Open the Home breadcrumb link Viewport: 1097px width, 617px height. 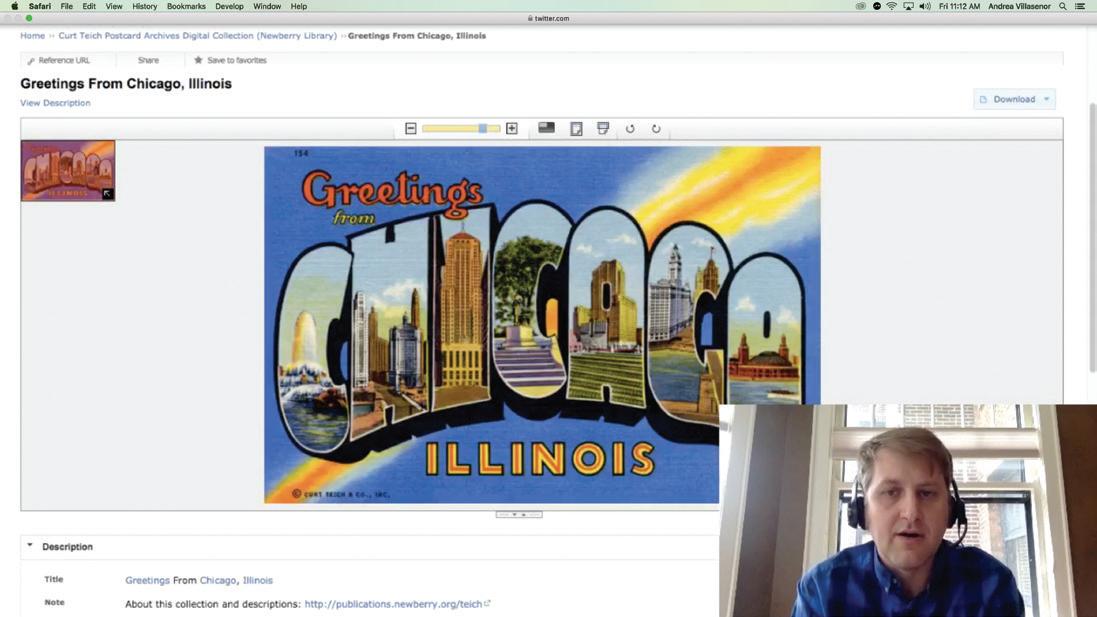(x=32, y=36)
